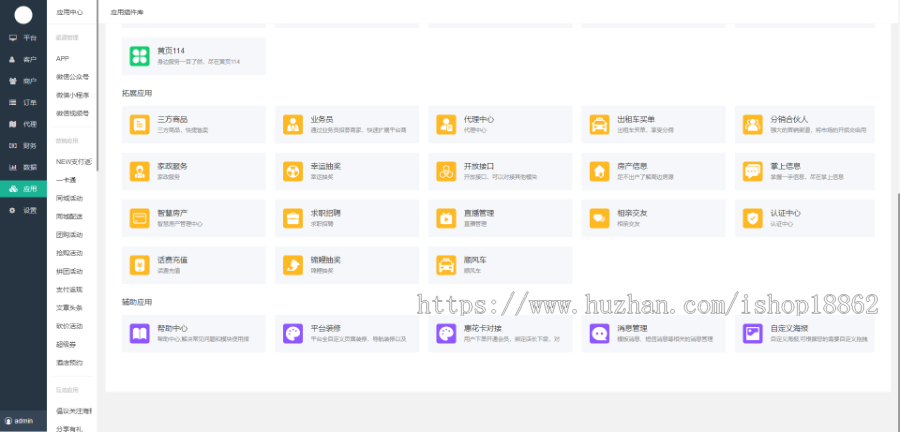This screenshot has width=900, height=432.
Task: Go to 平台 in main sidebar
Action: pyautogui.click(x=23, y=38)
